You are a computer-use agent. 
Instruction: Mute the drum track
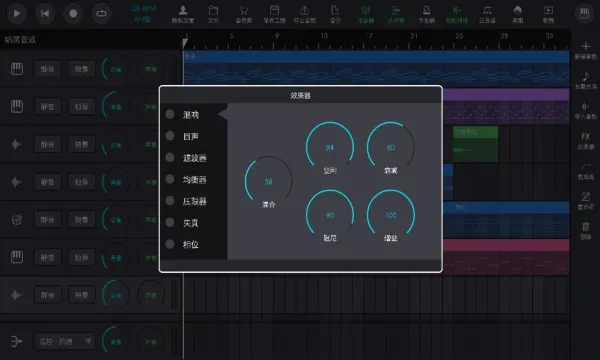pos(47,220)
